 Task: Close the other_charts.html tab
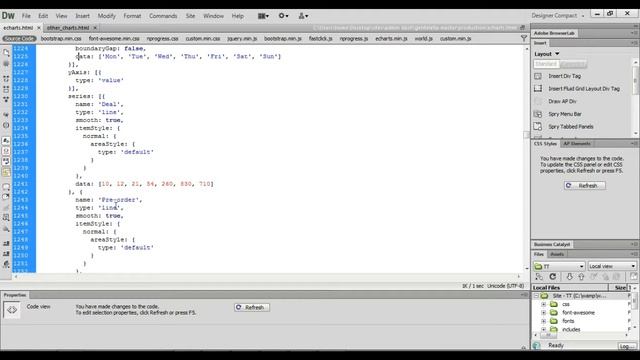(x=95, y=28)
